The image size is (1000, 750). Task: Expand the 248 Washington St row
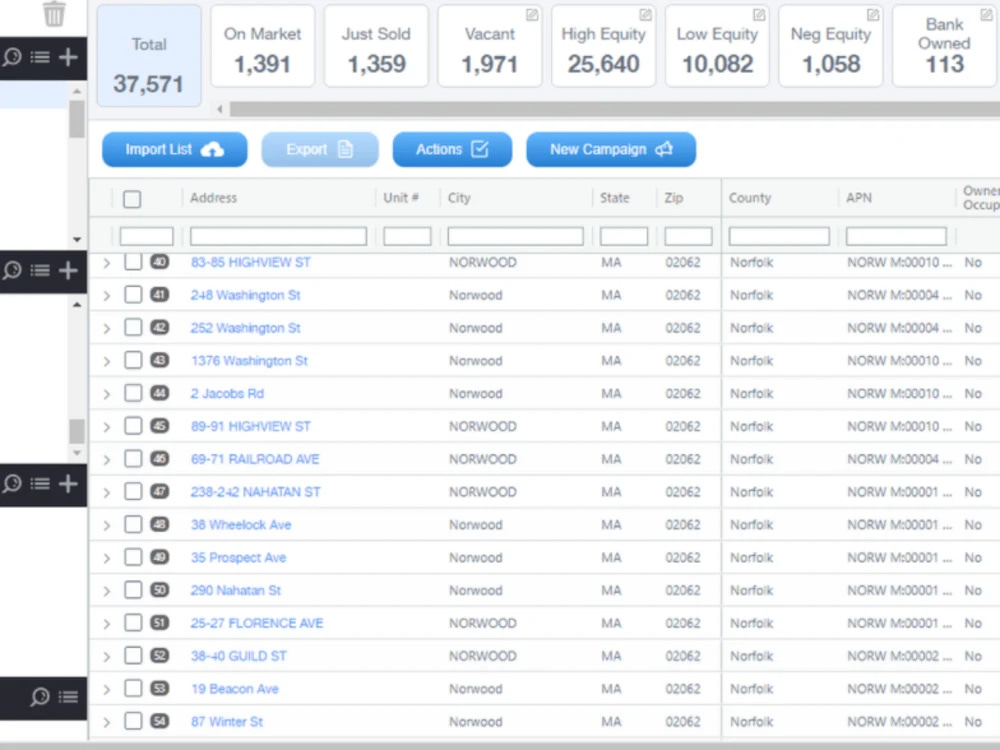(x=107, y=295)
